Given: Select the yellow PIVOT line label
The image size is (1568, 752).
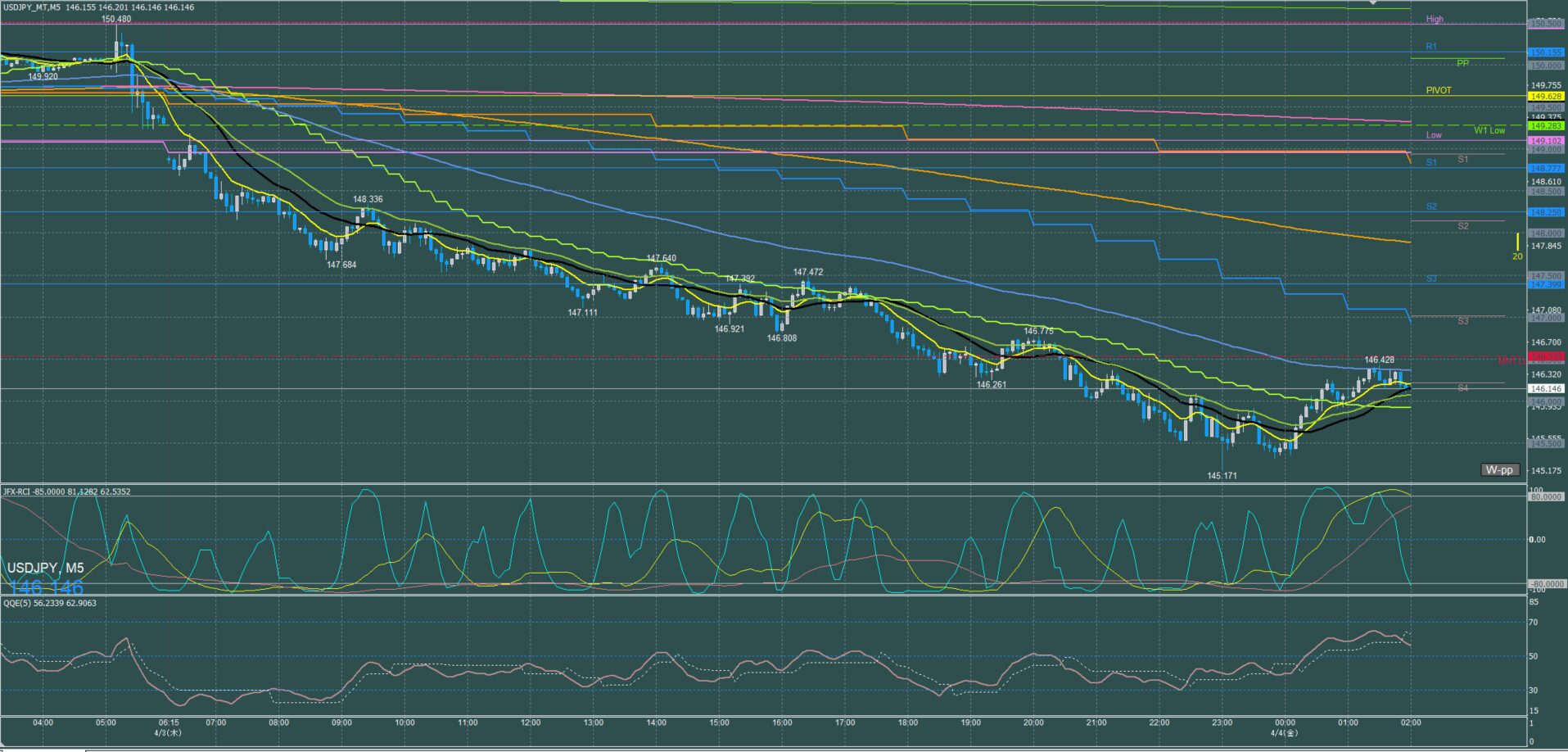Looking at the screenshot, I should (x=1439, y=90).
